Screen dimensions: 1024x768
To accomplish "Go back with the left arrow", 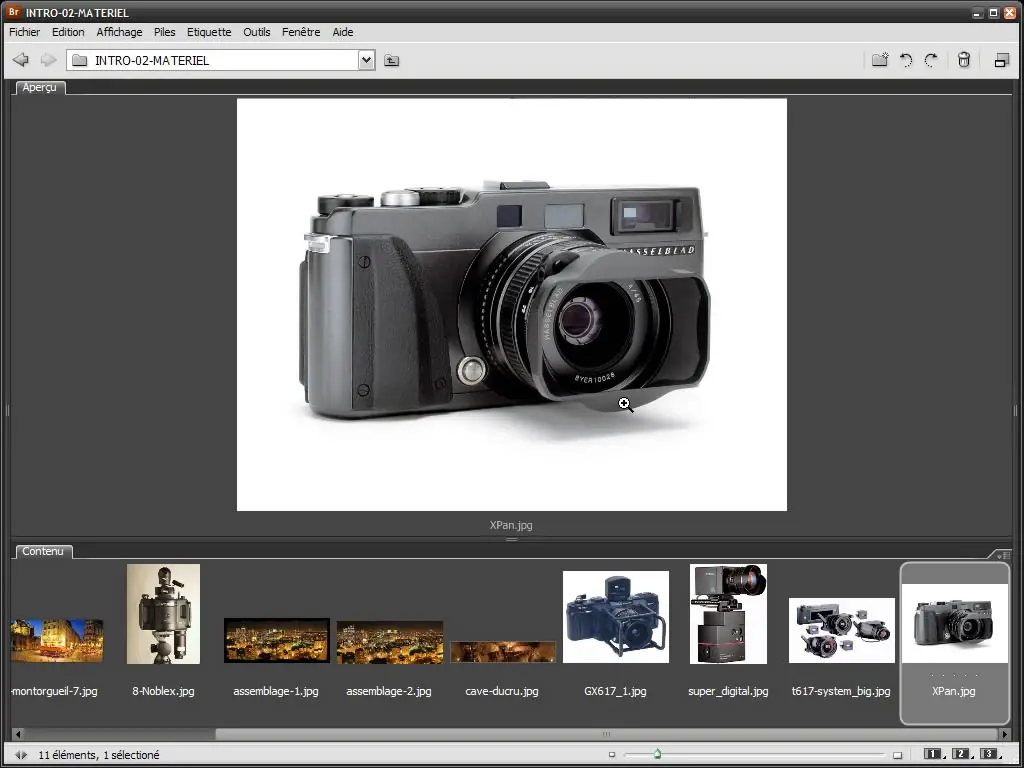I will (21, 60).
